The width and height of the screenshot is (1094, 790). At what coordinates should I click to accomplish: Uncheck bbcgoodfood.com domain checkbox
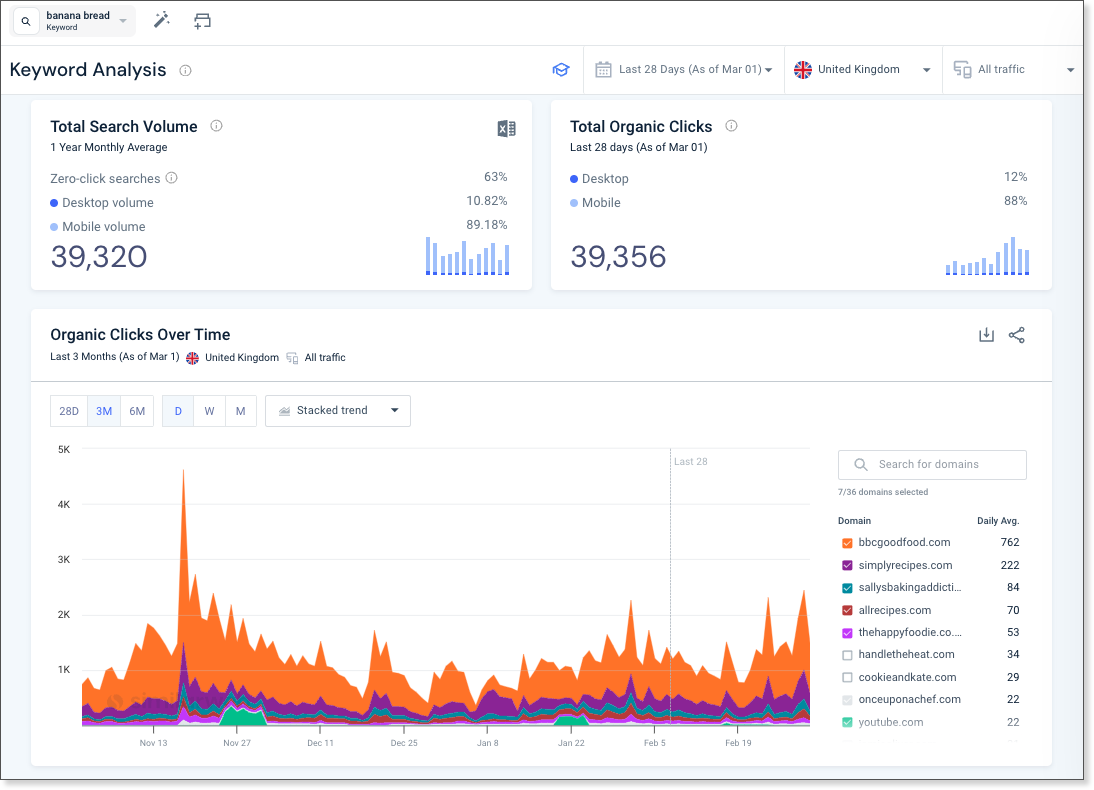pos(847,543)
